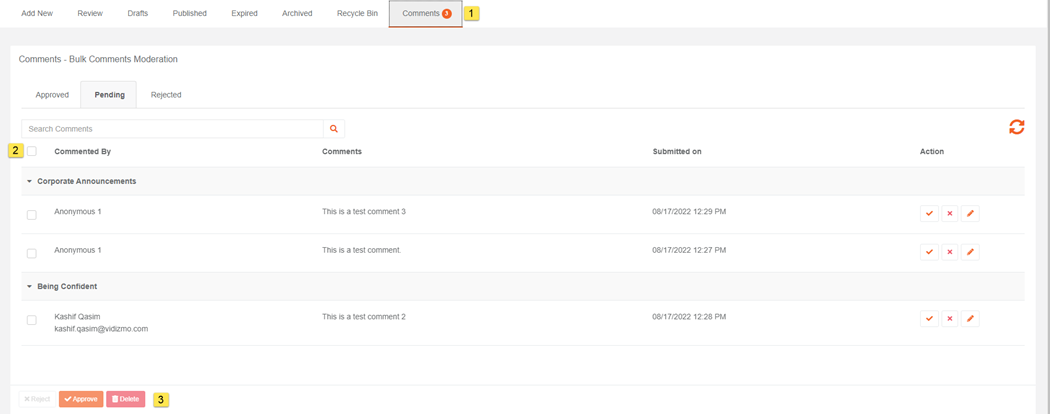The image size is (1050, 414).
Task: Focus the Search Comments field
Action: coord(172,129)
